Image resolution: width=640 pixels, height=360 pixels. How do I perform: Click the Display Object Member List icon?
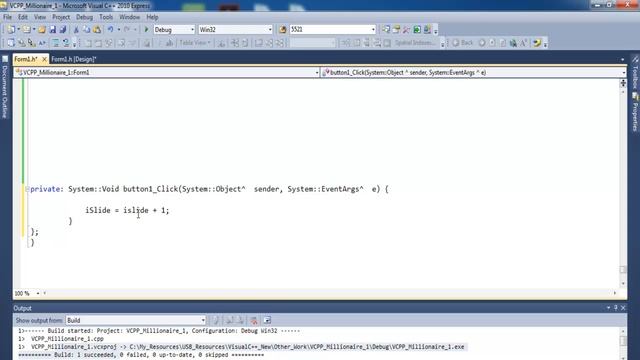[11, 43]
